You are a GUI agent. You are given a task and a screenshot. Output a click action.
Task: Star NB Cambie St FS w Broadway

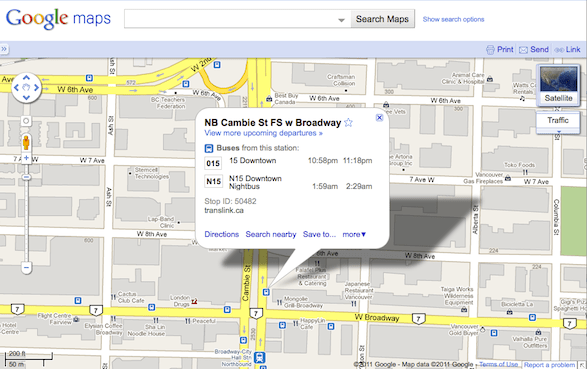point(349,122)
